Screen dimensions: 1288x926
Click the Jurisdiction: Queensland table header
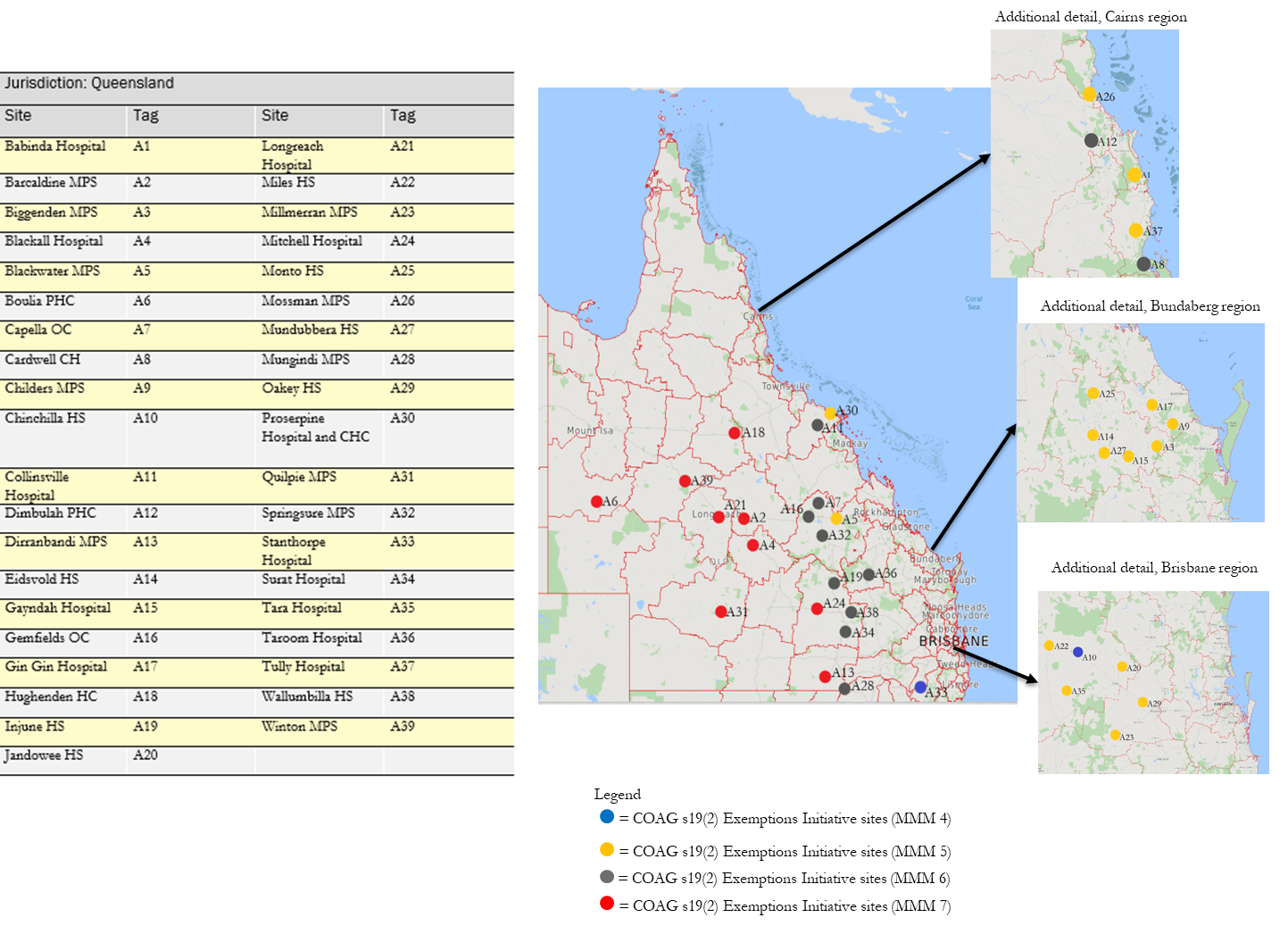coord(89,84)
